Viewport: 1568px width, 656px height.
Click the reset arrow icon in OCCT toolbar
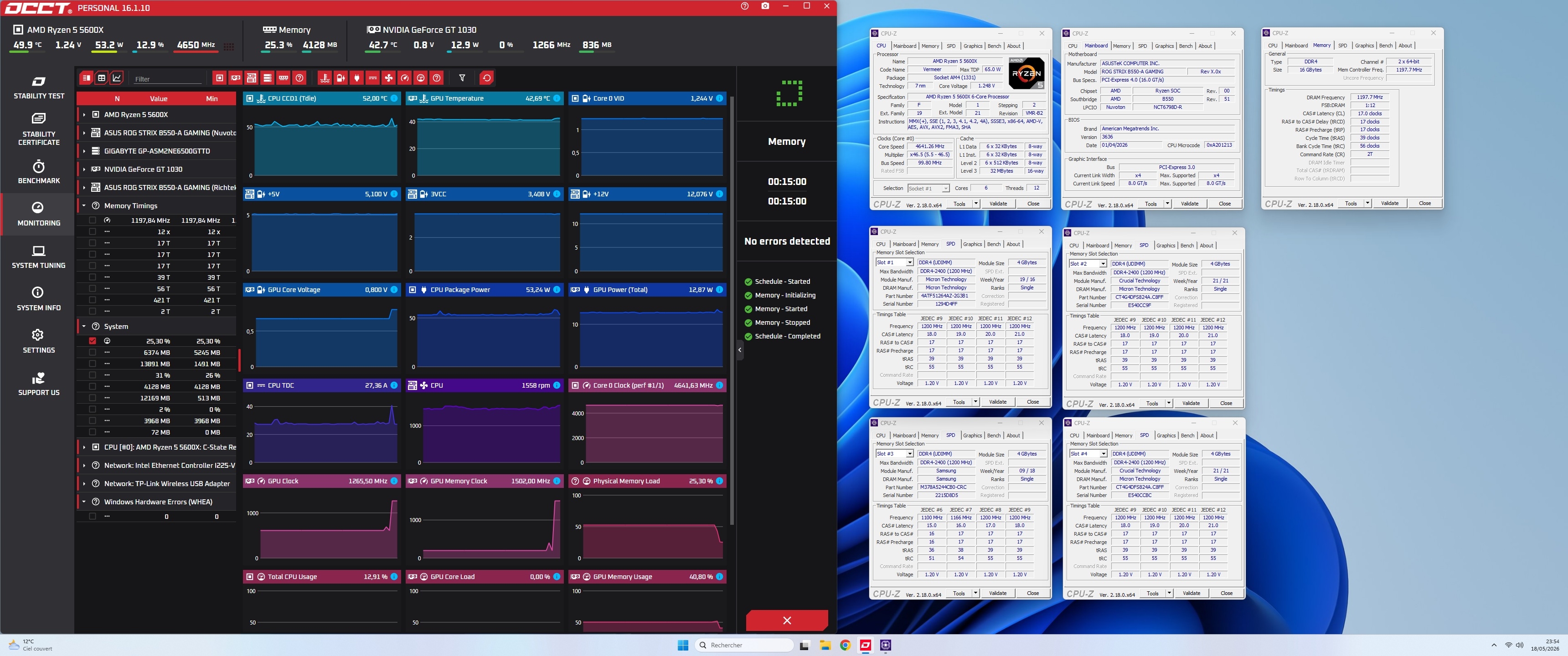click(x=486, y=78)
